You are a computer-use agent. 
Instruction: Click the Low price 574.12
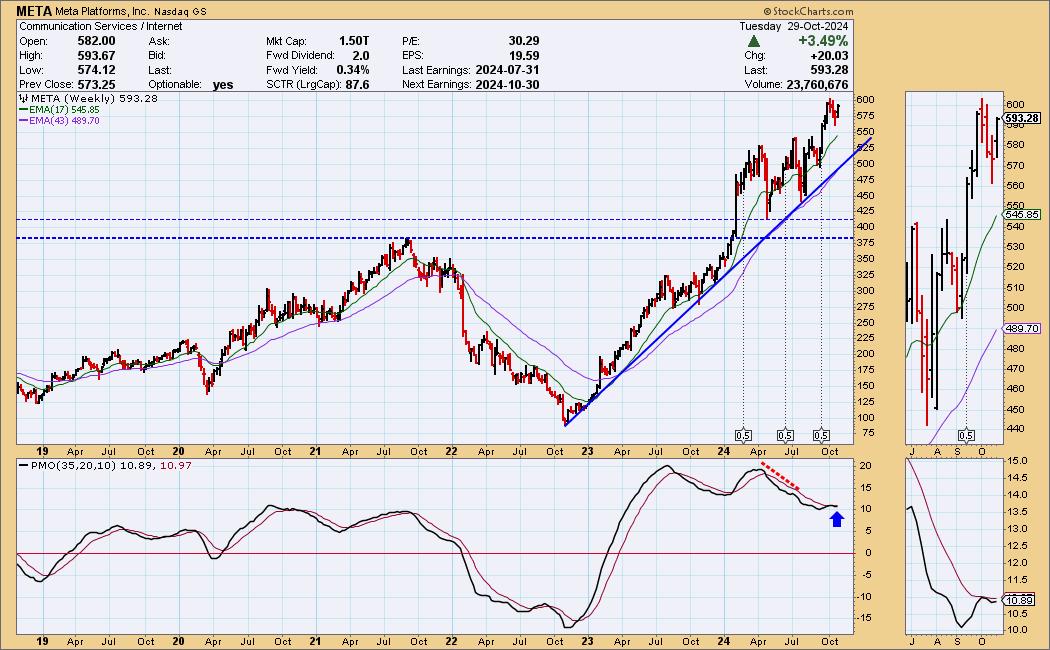click(x=96, y=70)
